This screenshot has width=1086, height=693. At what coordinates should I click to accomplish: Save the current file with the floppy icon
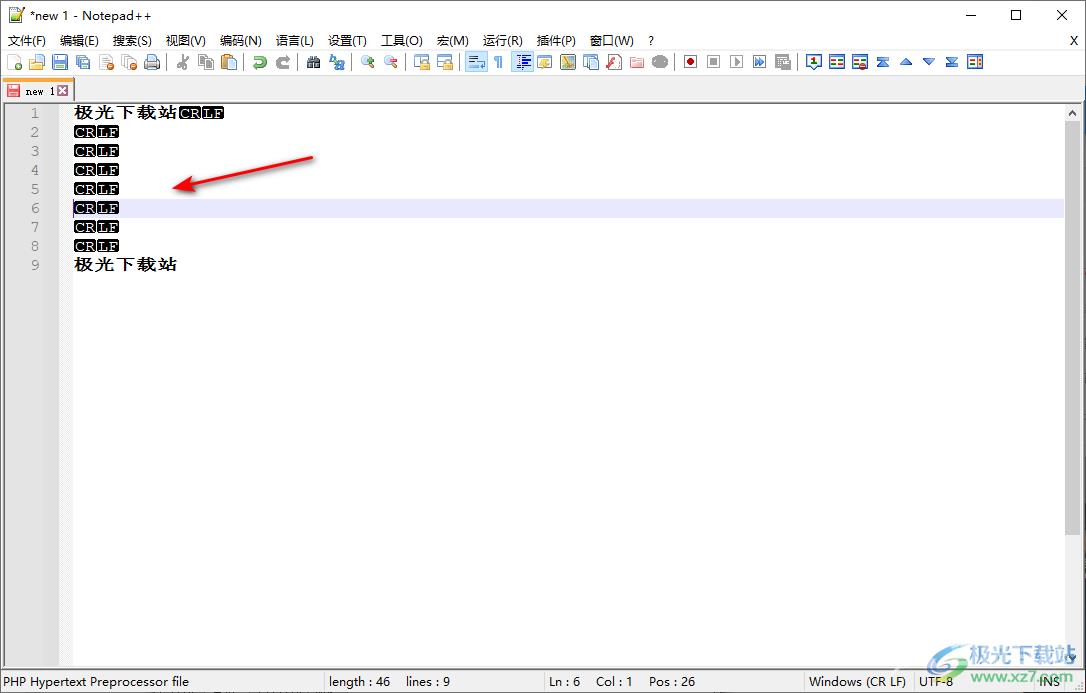pyautogui.click(x=60, y=62)
